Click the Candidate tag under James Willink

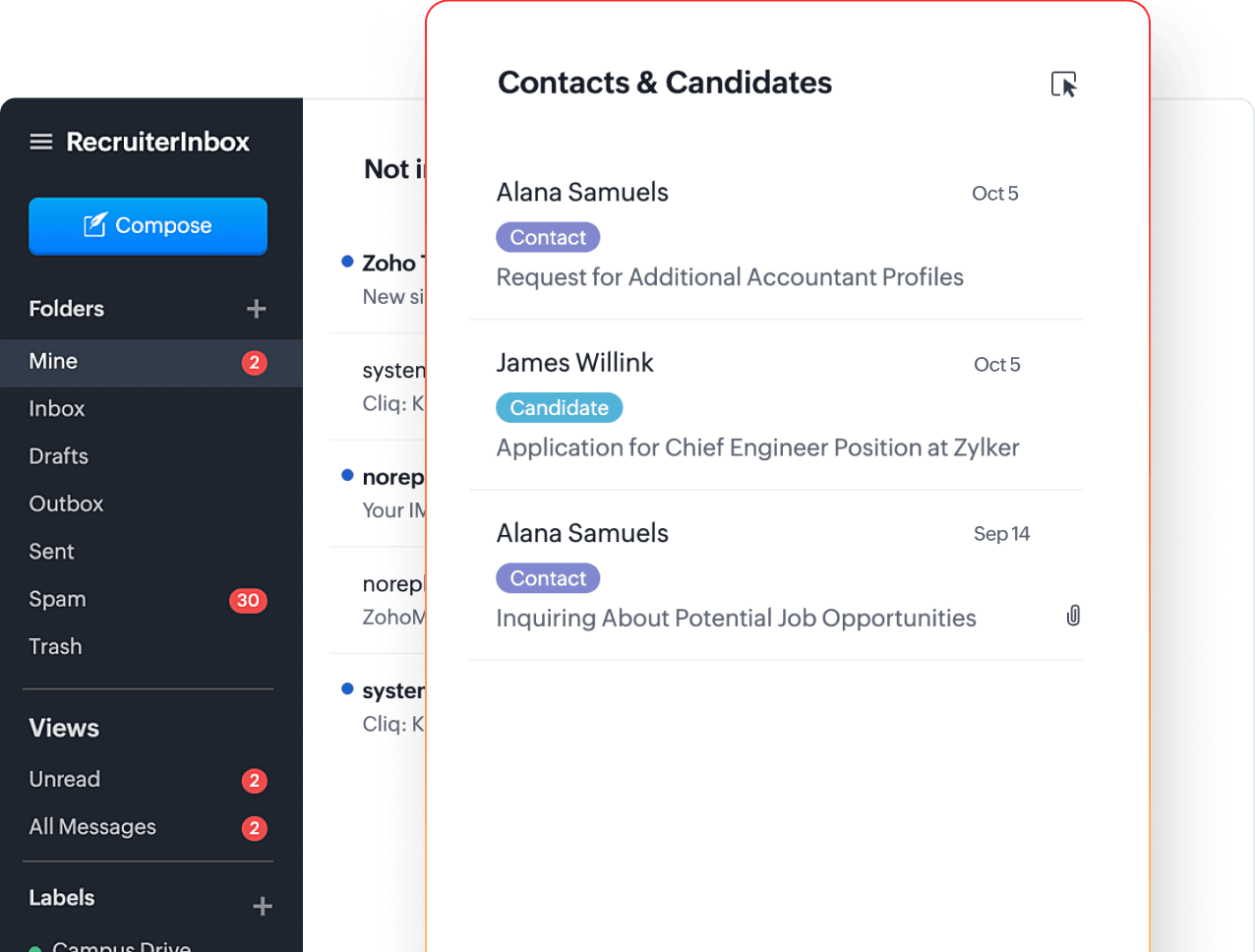pyautogui.click(x=559, y=407)
